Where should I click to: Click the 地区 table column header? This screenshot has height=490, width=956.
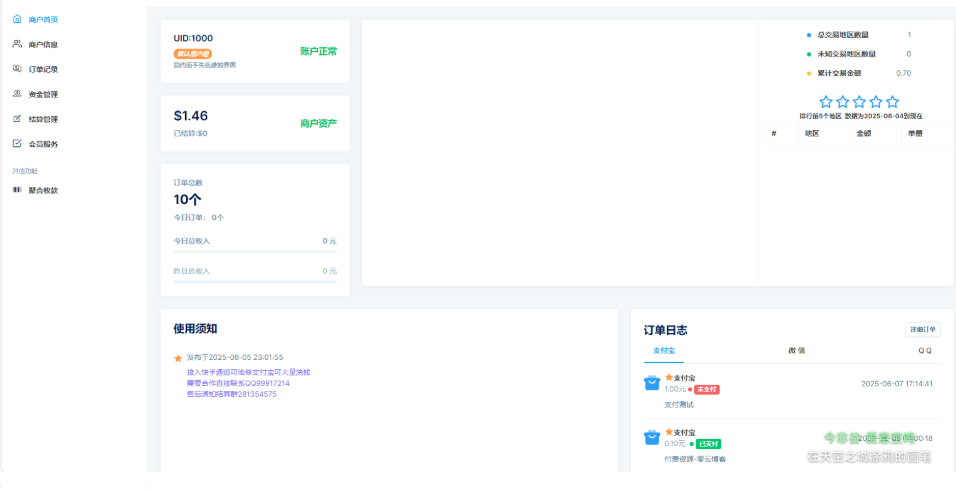click(x=812, y=133)
